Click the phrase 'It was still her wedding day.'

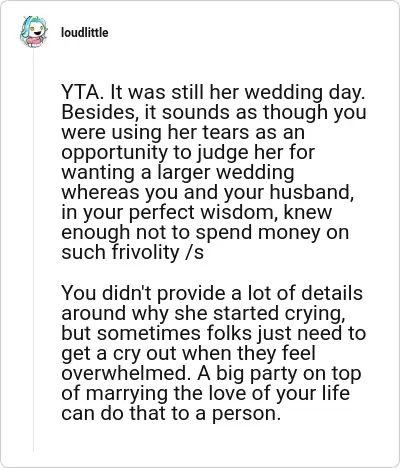(x=238, y=92)
